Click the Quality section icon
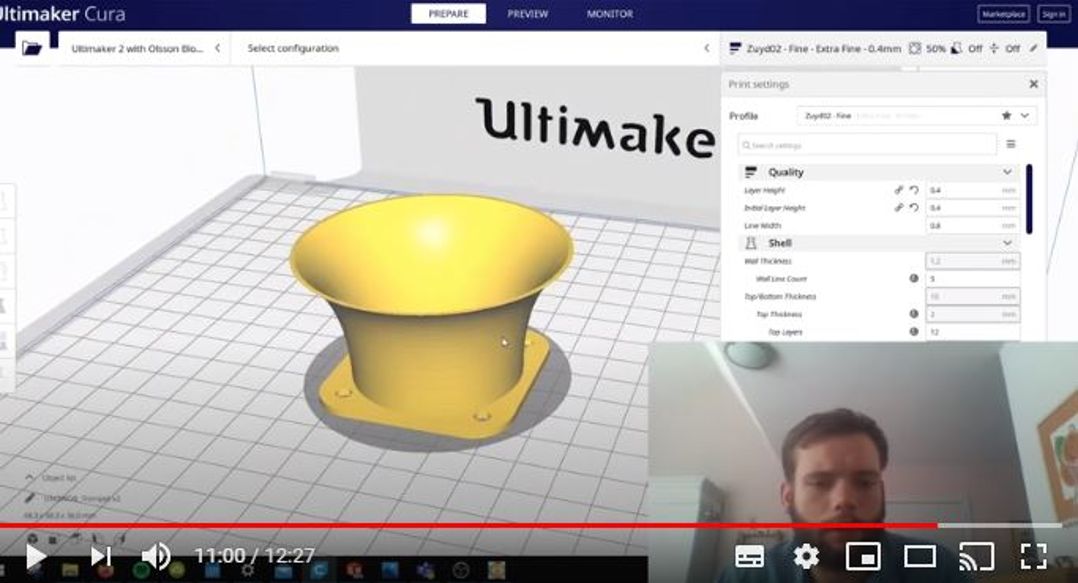 (x=751, y=172)
